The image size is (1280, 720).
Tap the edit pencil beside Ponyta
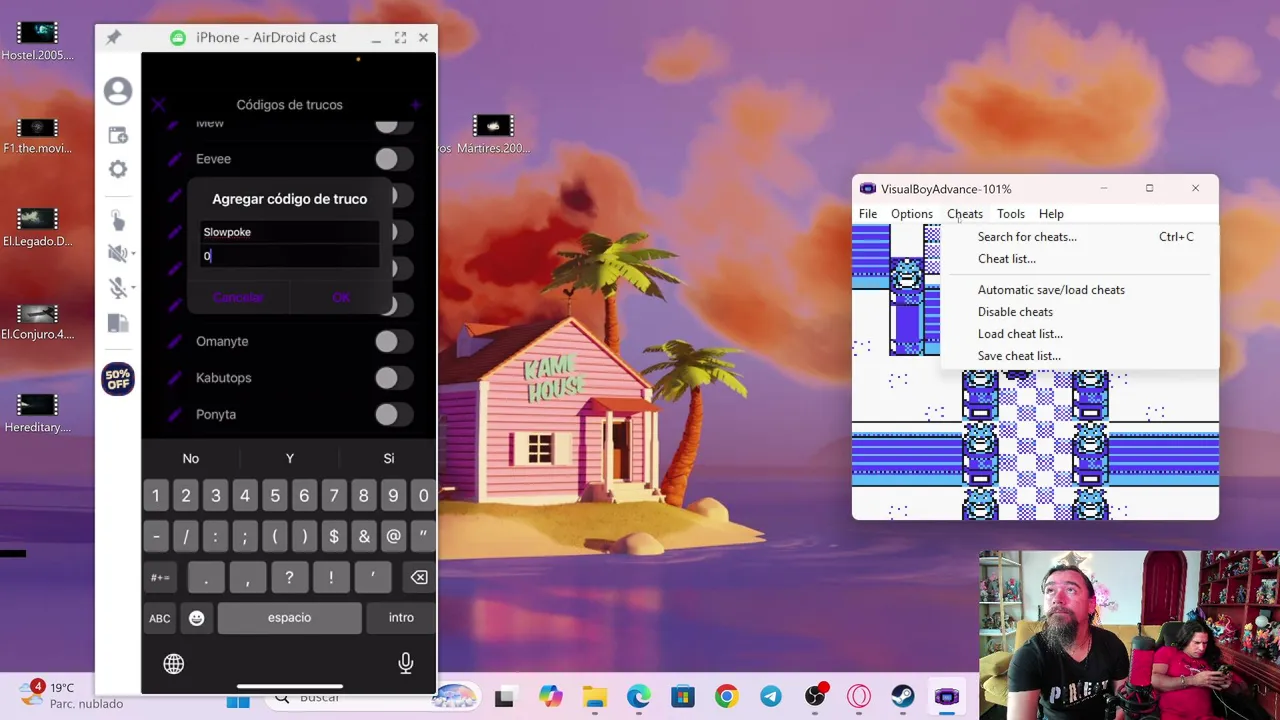coord(173,414)
